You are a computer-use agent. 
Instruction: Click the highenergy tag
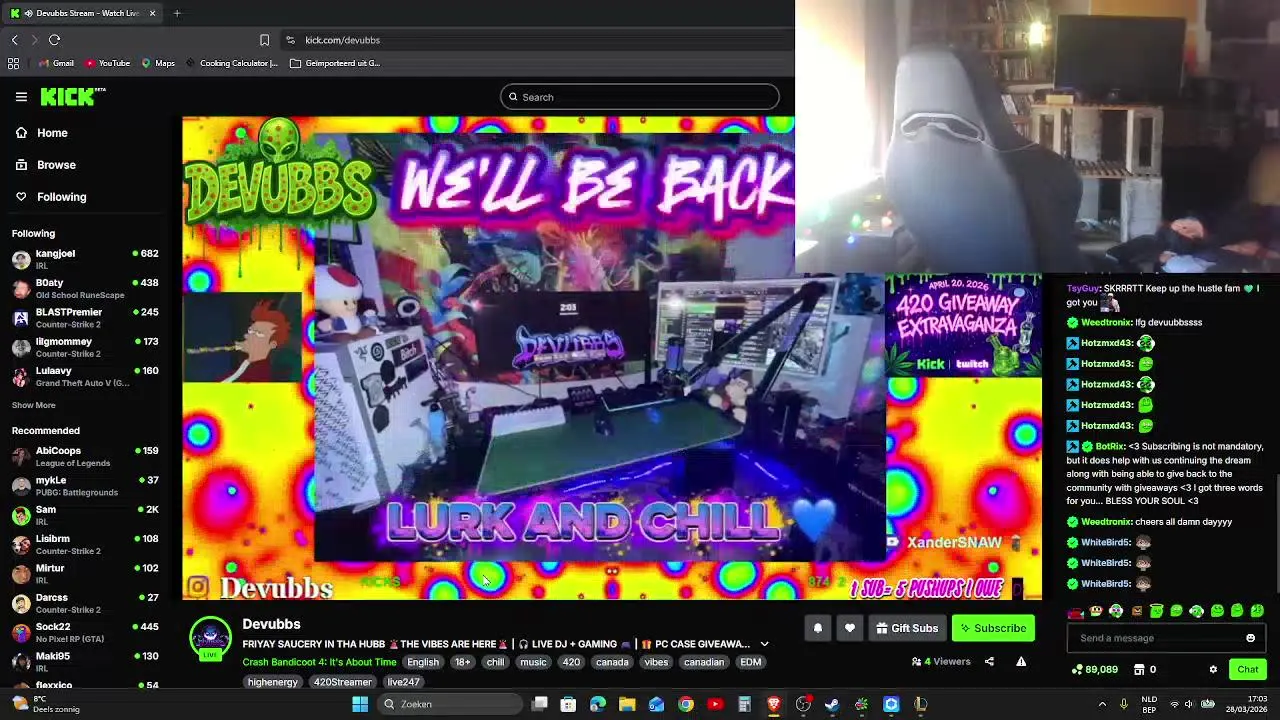273,682
